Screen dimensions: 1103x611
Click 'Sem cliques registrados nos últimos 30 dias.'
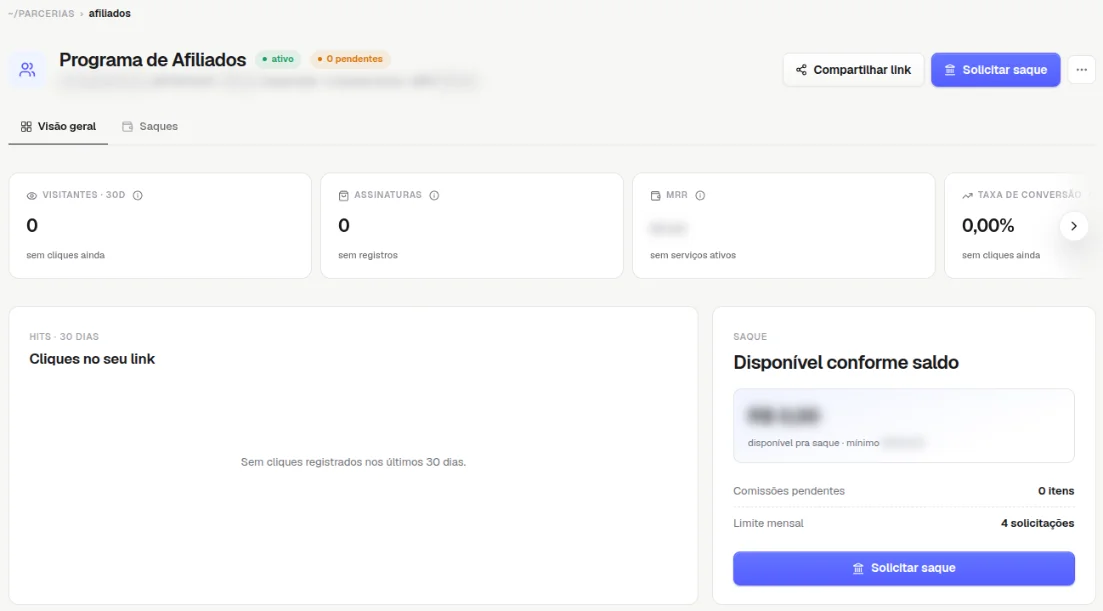tap(353, 462)
